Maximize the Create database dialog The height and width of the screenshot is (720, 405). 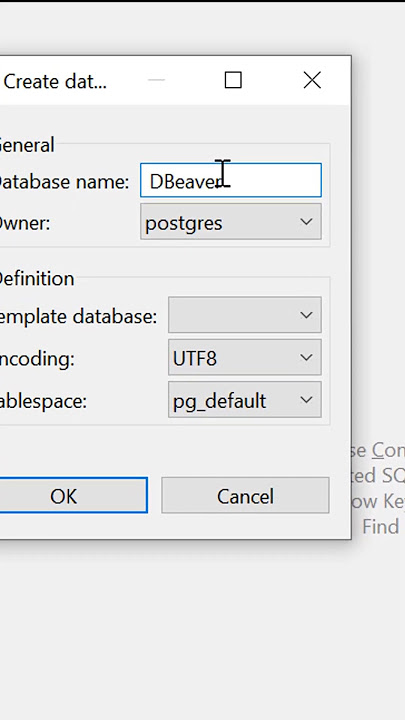pyautogui.click(x=233, y=80)
